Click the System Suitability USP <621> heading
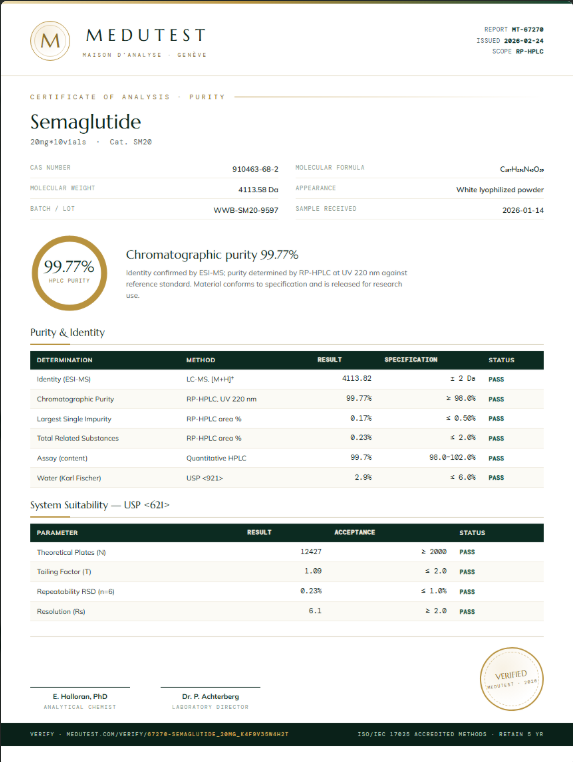Image resolution: width=573 pixels, height=762 pixels. click(x=100, y=505)
